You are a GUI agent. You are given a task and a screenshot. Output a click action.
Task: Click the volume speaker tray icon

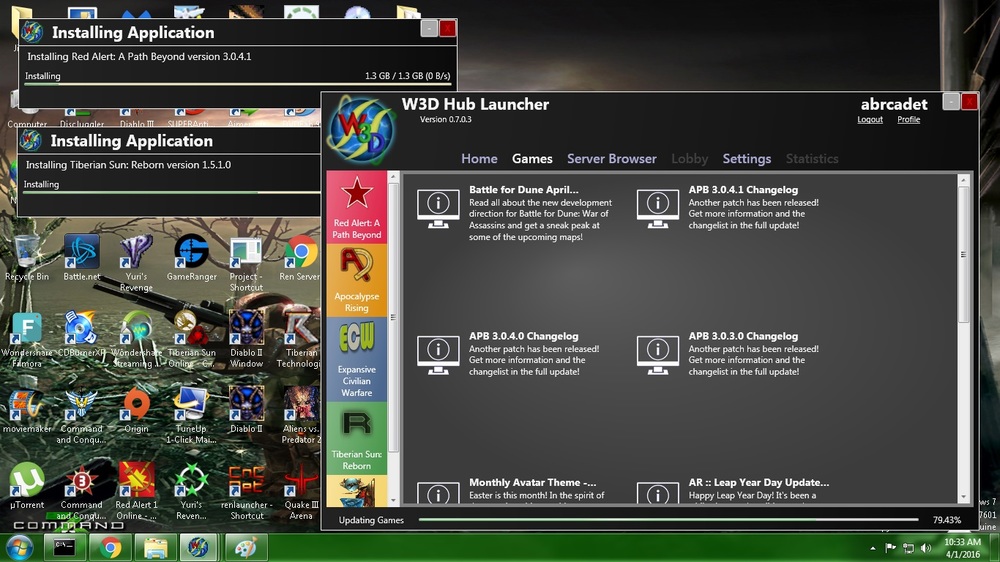tap(926, 548)
